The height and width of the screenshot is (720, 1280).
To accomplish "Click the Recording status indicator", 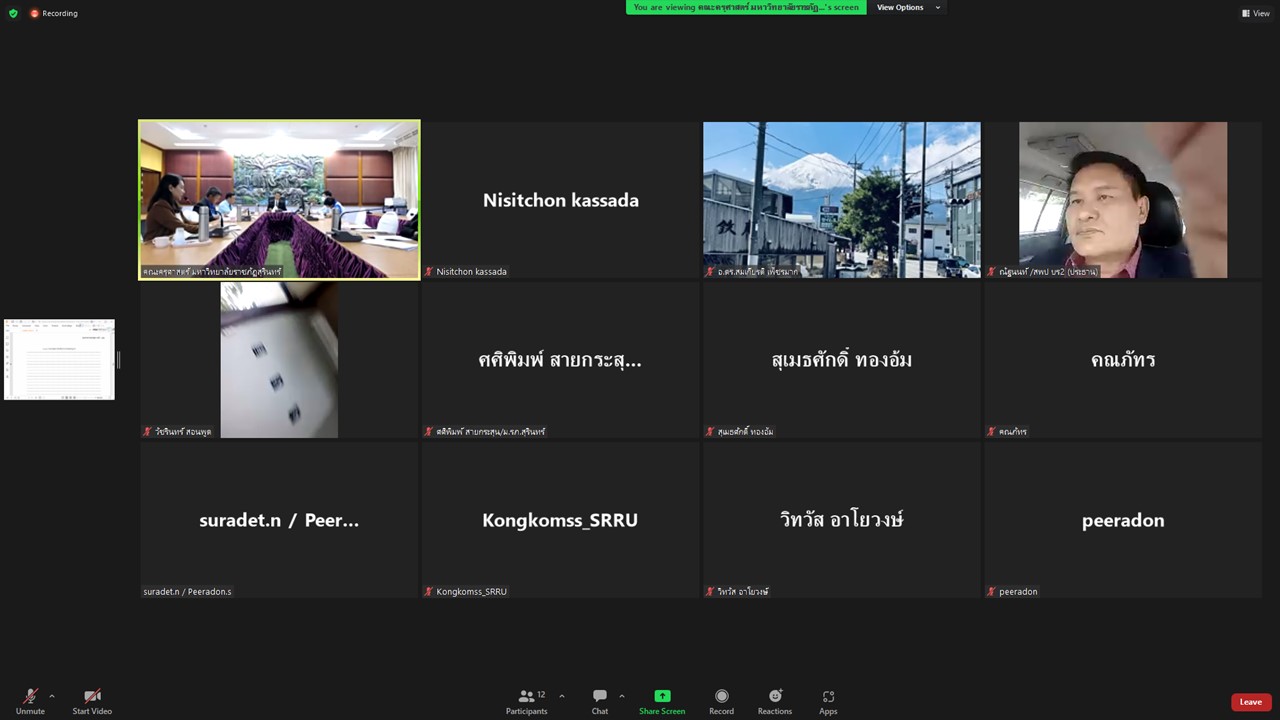I will pyautogui.click(x=54, y=13).
